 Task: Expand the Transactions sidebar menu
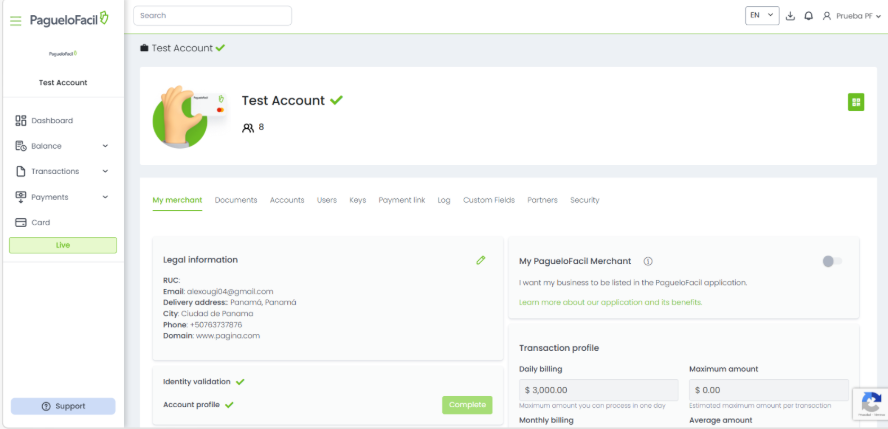click(62, 171)
